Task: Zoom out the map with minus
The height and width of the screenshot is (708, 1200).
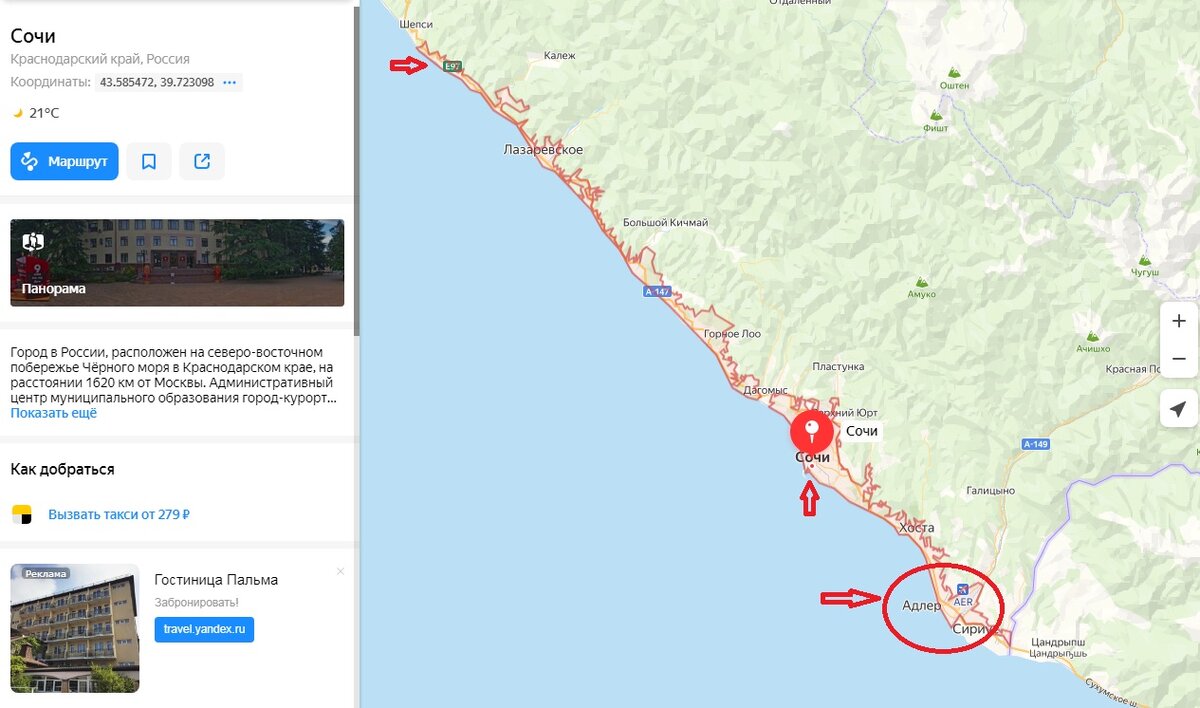Action: point(1178,358)
